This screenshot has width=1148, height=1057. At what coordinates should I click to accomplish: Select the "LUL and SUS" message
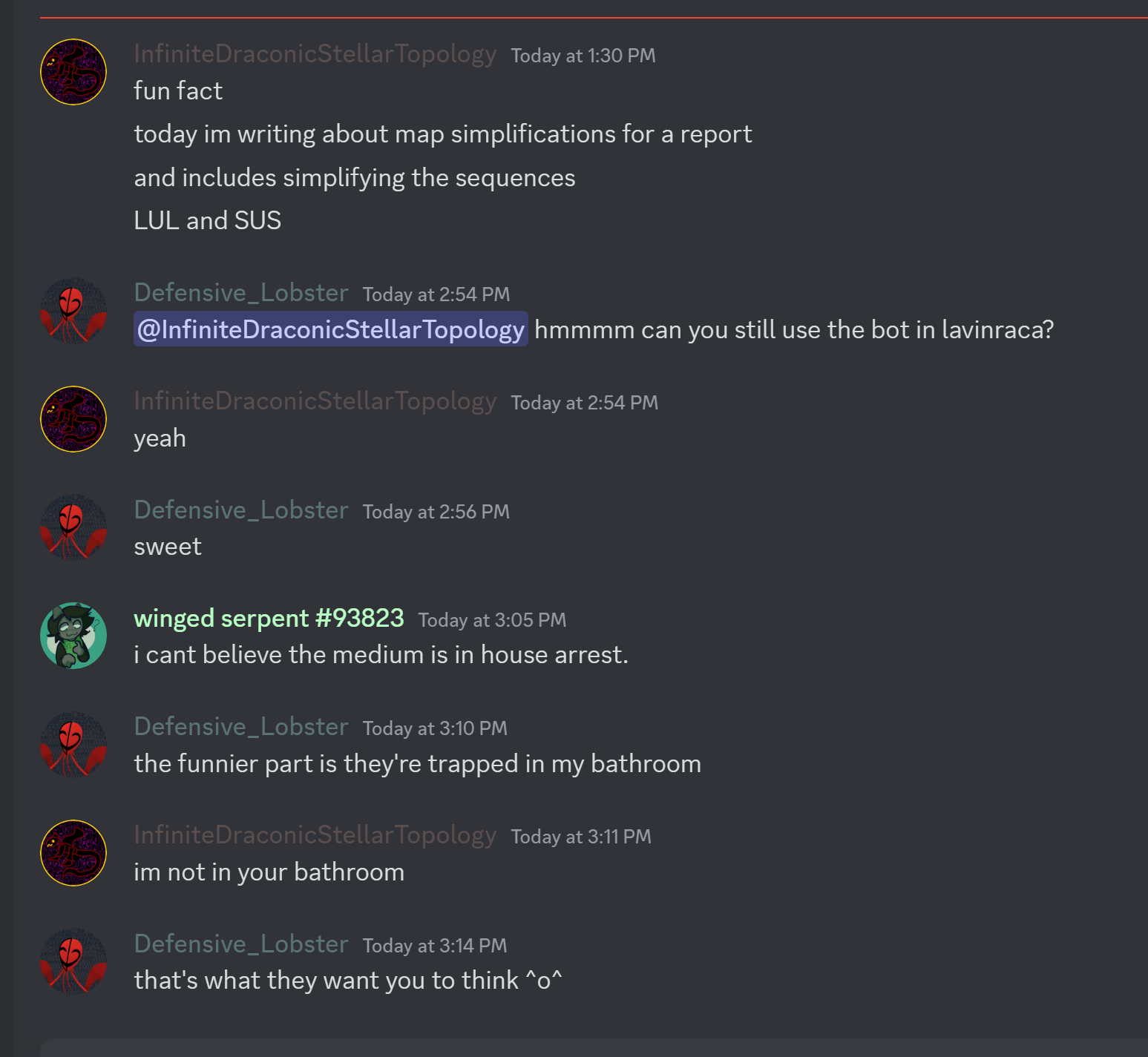click(208, 220)
